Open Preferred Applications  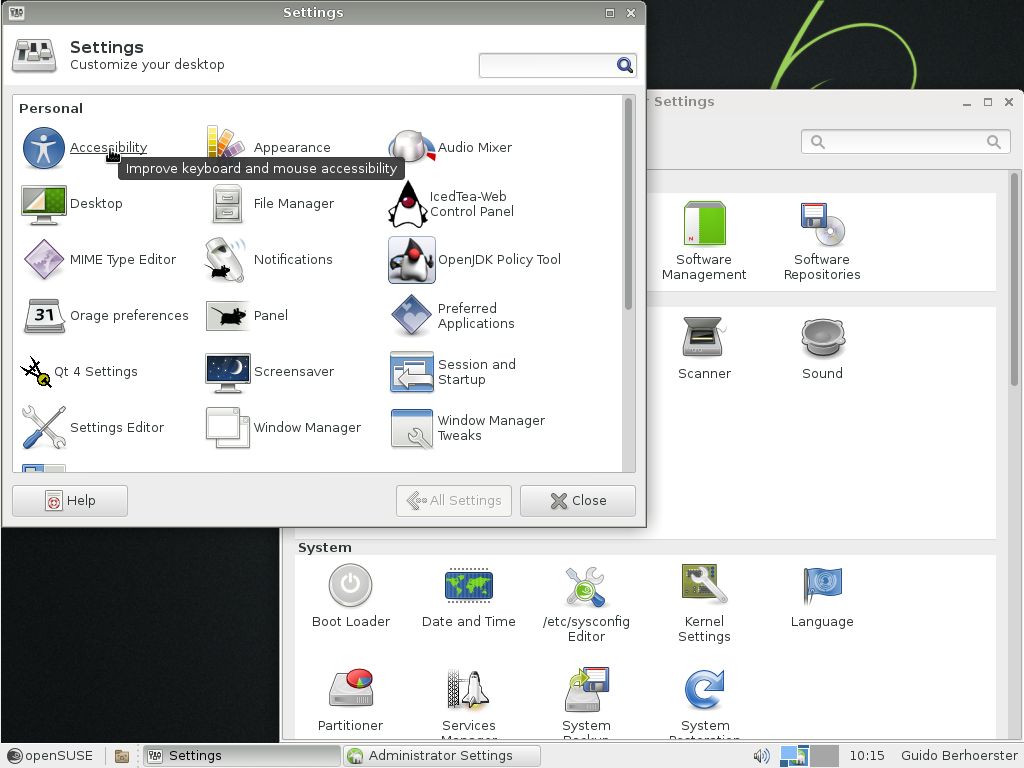coord(452,315)
